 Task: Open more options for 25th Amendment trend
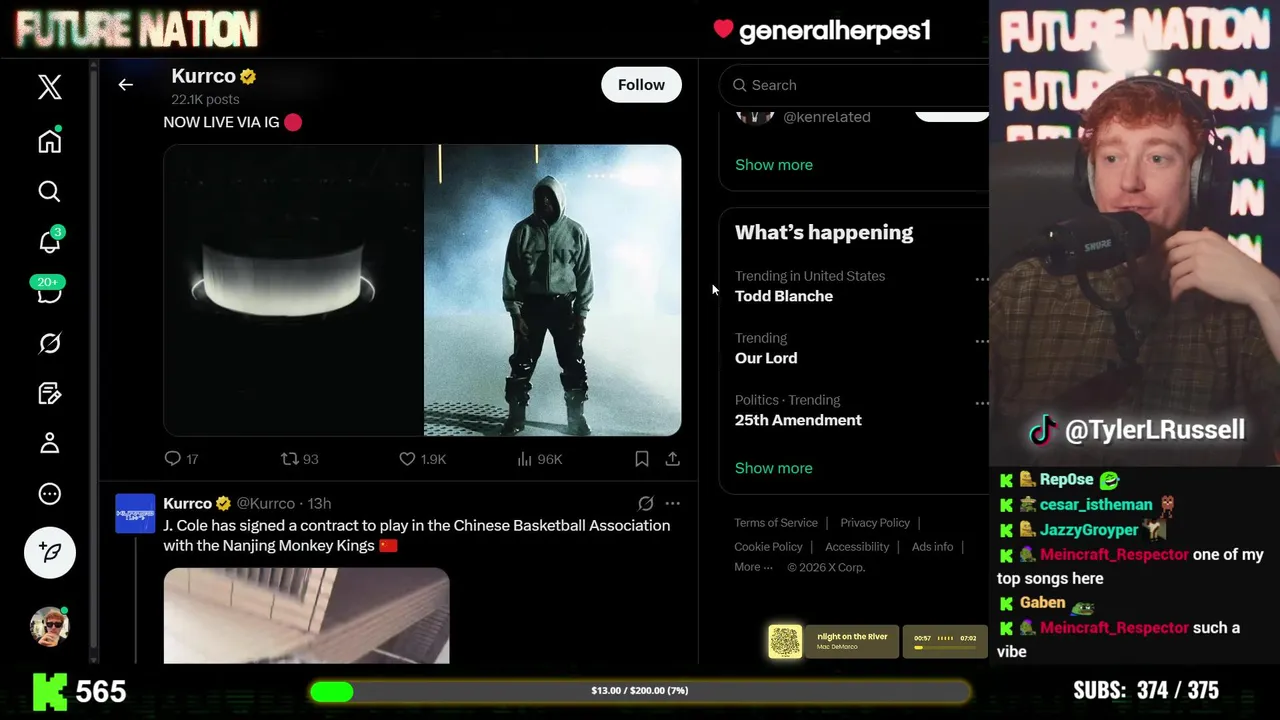click(981, 403)
